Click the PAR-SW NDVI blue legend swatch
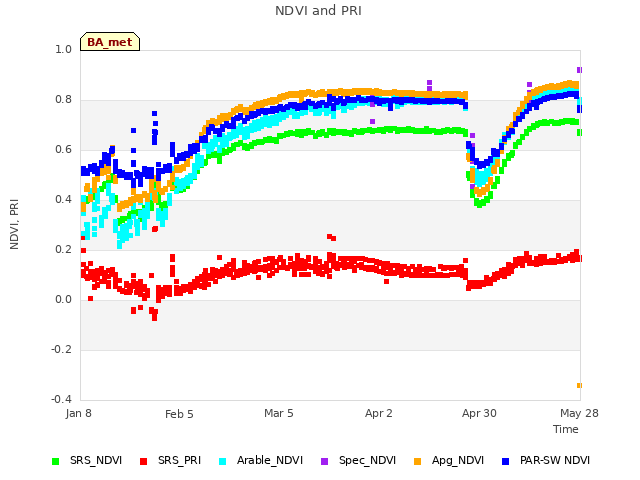Screen dimensions: 640x480 click(x=505, y=461)
